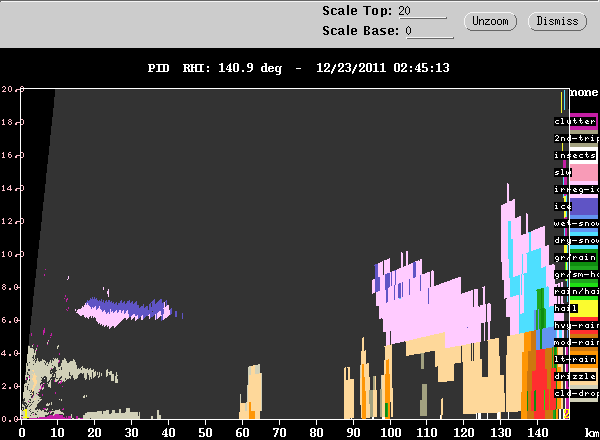Viewport: 600px width, 440px height.
Task: Click the 'gr/rain' legend label
Action: 575,257
